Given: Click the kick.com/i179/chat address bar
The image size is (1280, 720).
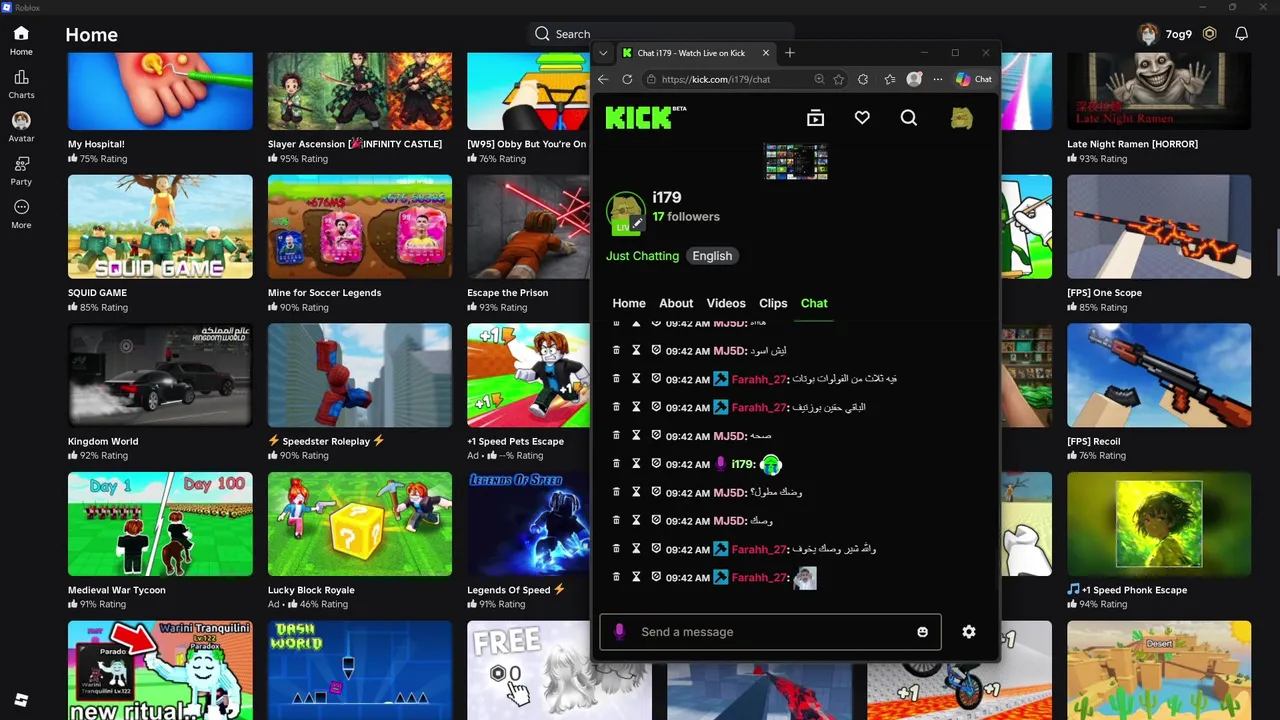Looking at the screenshot, I should (x=716, y=79).
